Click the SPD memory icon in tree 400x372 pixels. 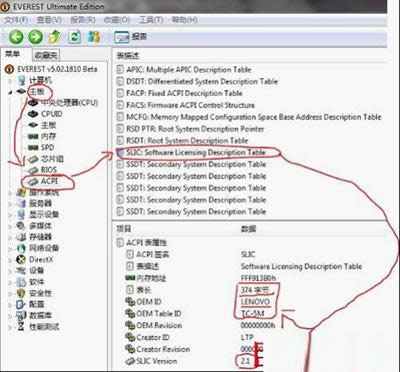pos(33,148)
